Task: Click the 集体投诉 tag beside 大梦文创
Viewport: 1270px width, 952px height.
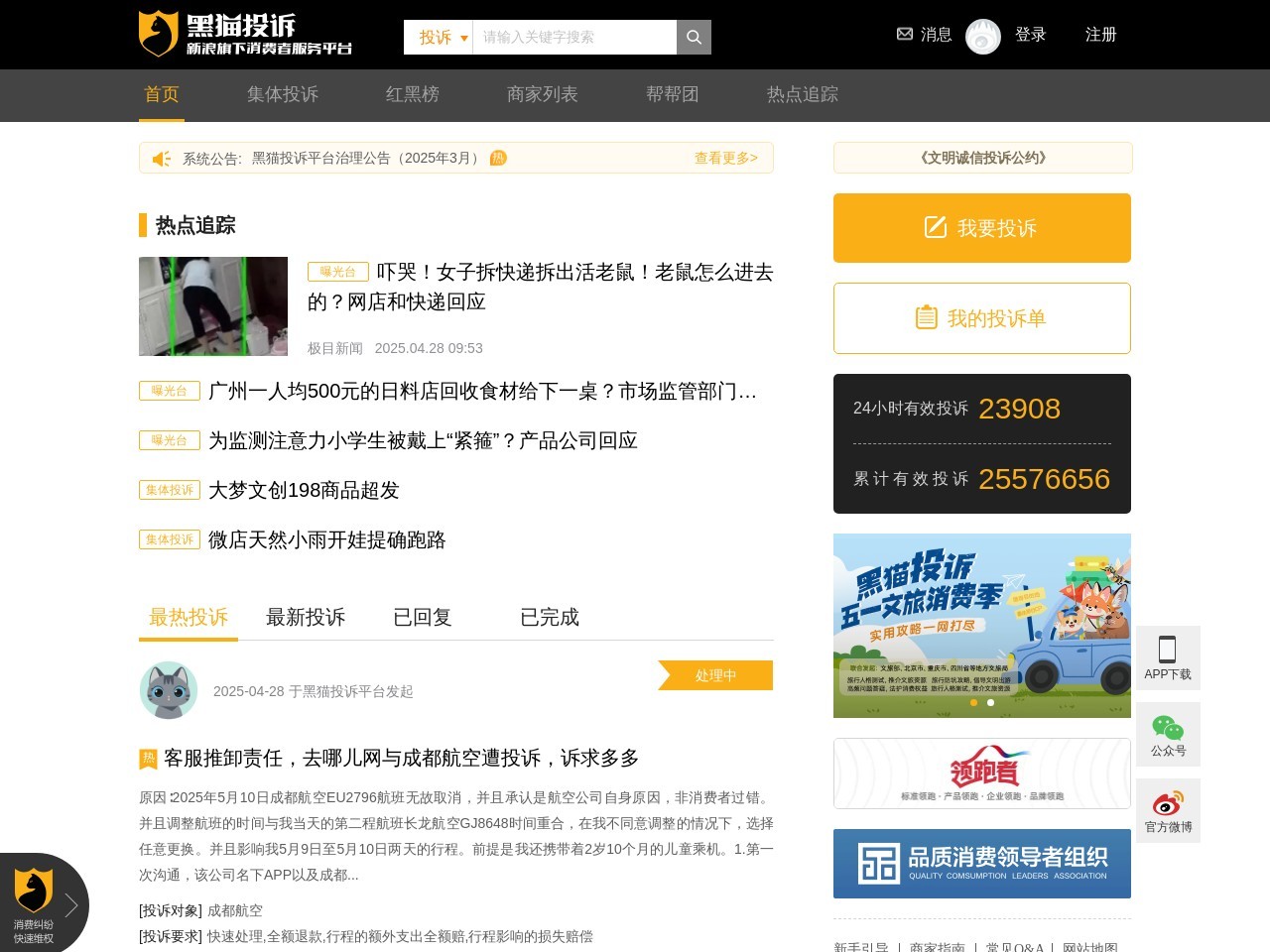Action: tap(170, 490)
